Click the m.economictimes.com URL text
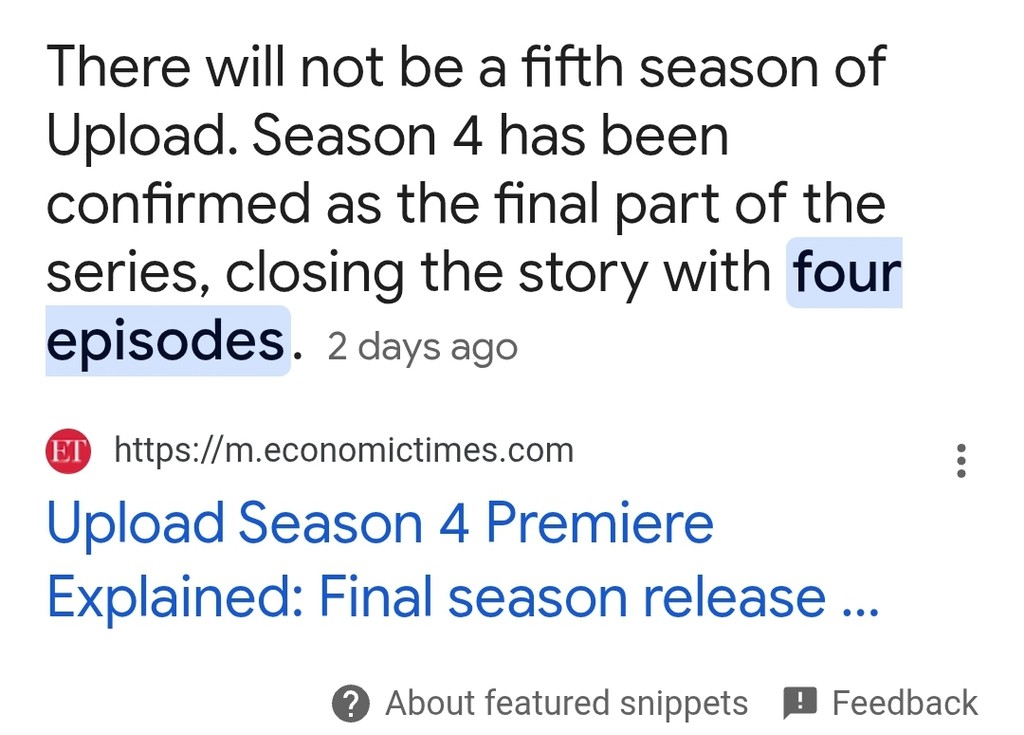1024x735 pixels. click(344, 450)
